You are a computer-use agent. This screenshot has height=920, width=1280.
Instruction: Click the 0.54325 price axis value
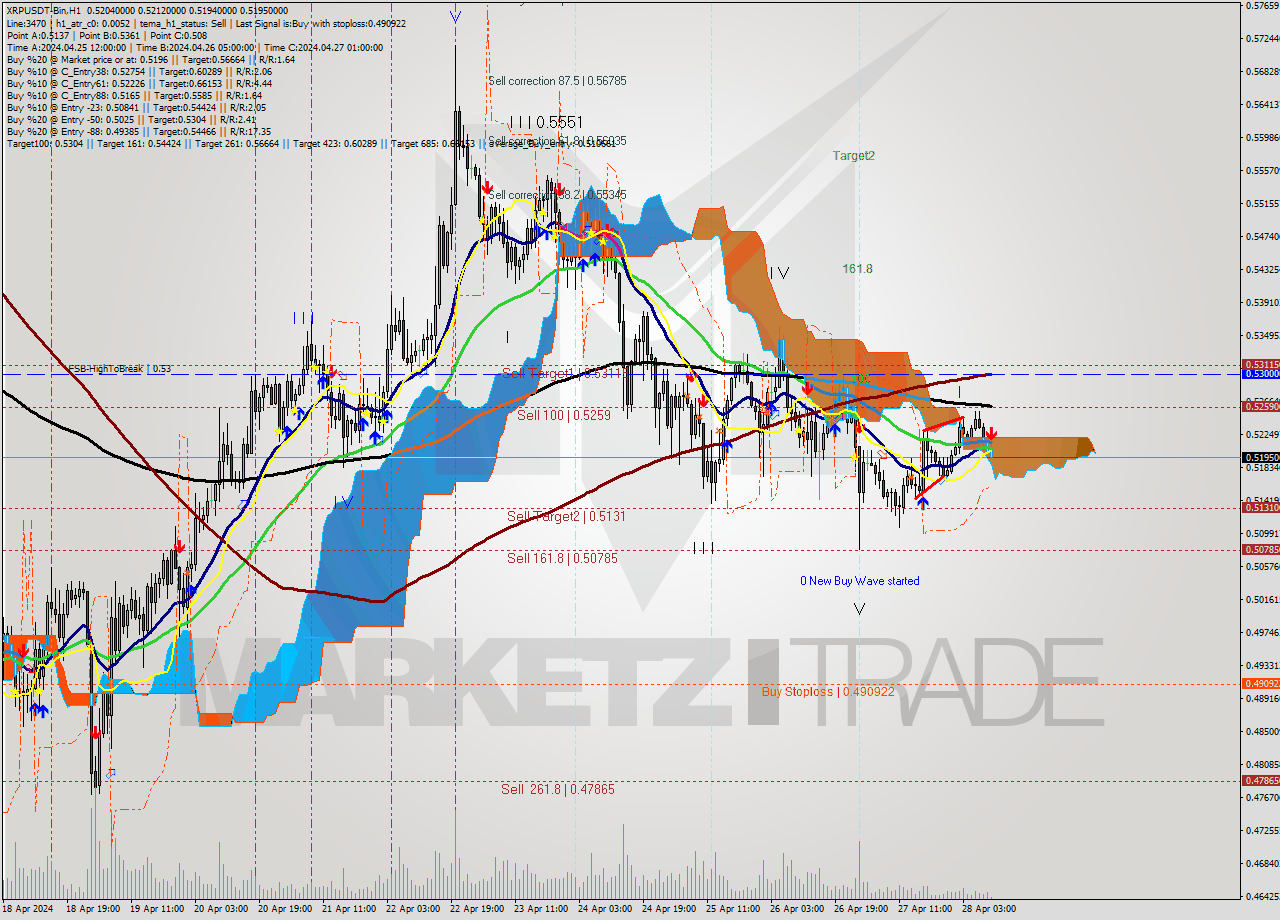pyautogui.click(x=1261, y=269)
